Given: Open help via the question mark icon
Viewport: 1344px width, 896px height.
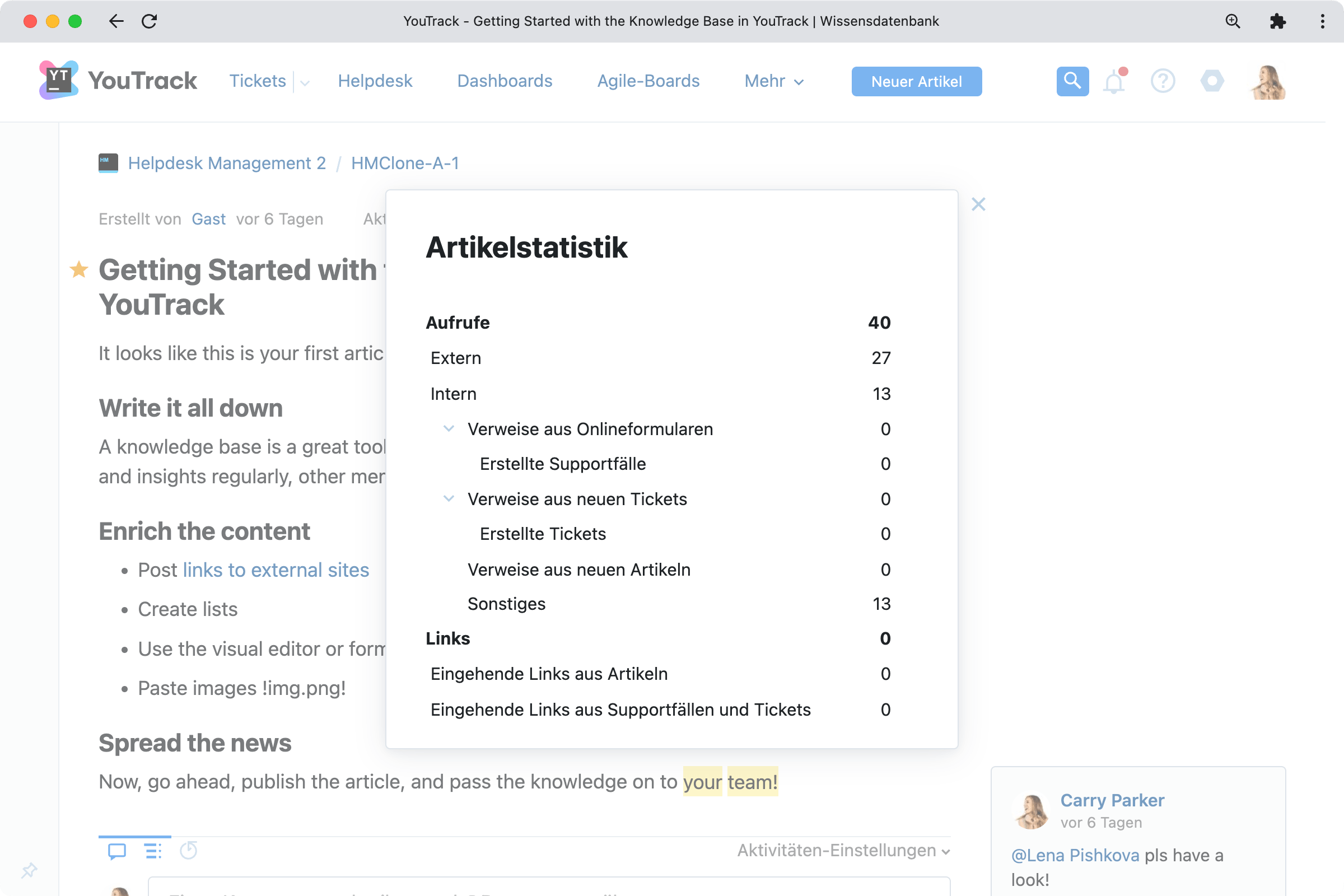Looking at the screenshot, I should pyautogui.click(x=1163, y=81).
